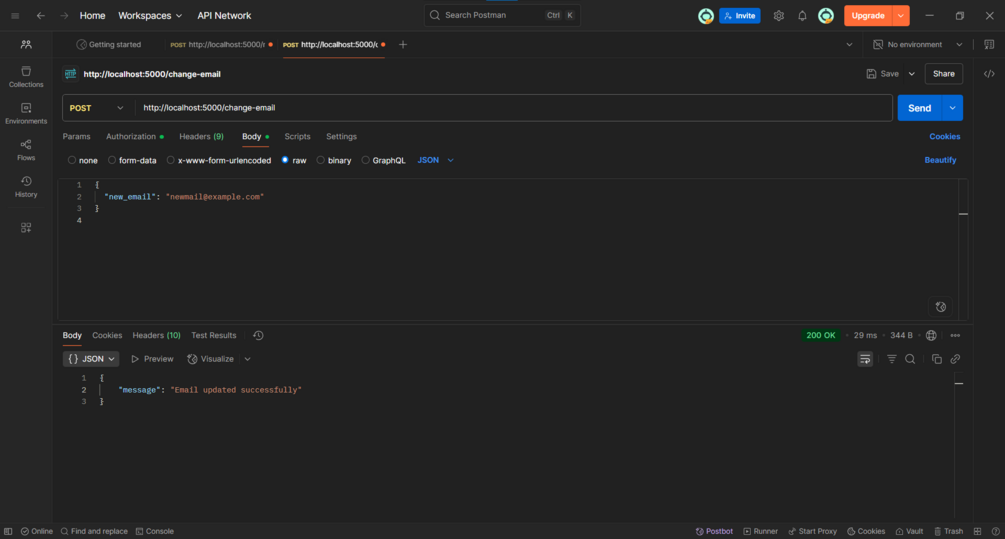Open the code snippet panel icon

(x=989, y=74)
